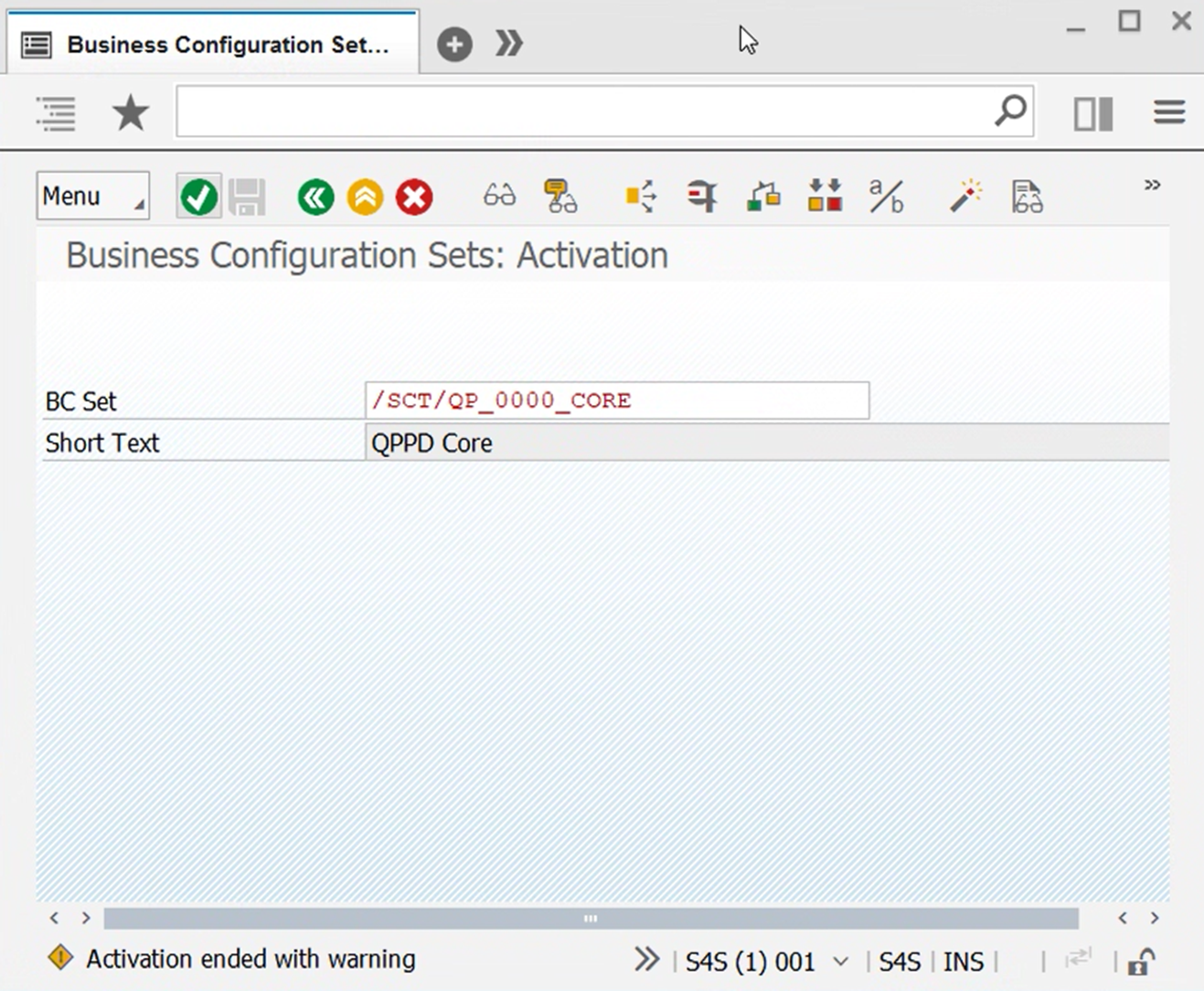Screen dimensions: 1204x991
Task: Click the red Cancel X icon
Action: [414, 197]
